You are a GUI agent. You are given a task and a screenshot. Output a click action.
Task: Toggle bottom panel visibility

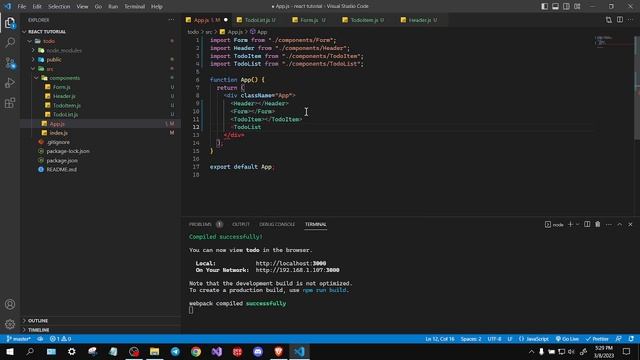coord(556,6)
